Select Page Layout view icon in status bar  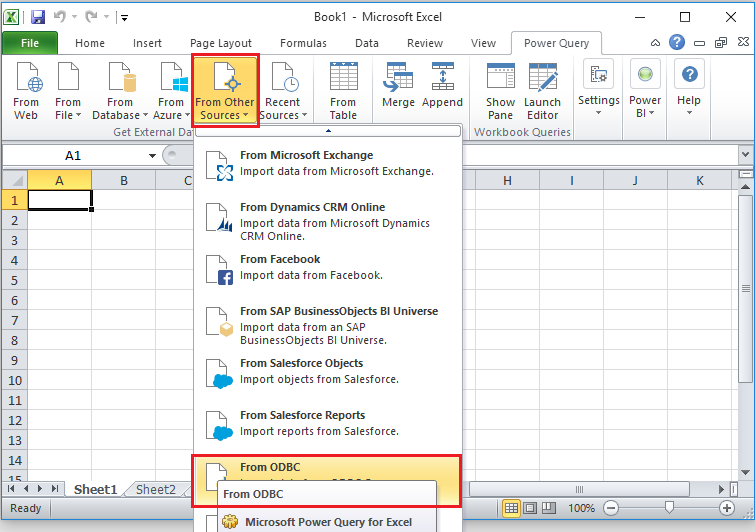click(x=530, y=508)
